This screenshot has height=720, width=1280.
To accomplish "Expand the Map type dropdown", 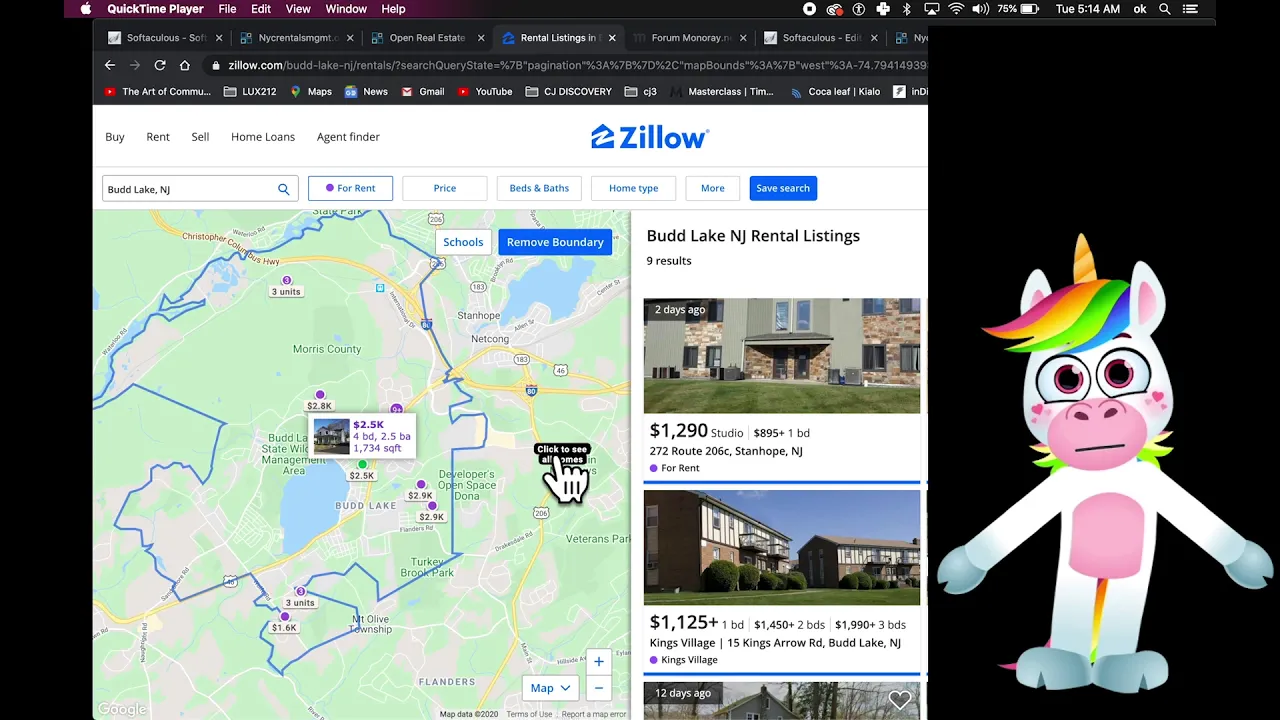I will pyautogui.click(x=550, y=688).
